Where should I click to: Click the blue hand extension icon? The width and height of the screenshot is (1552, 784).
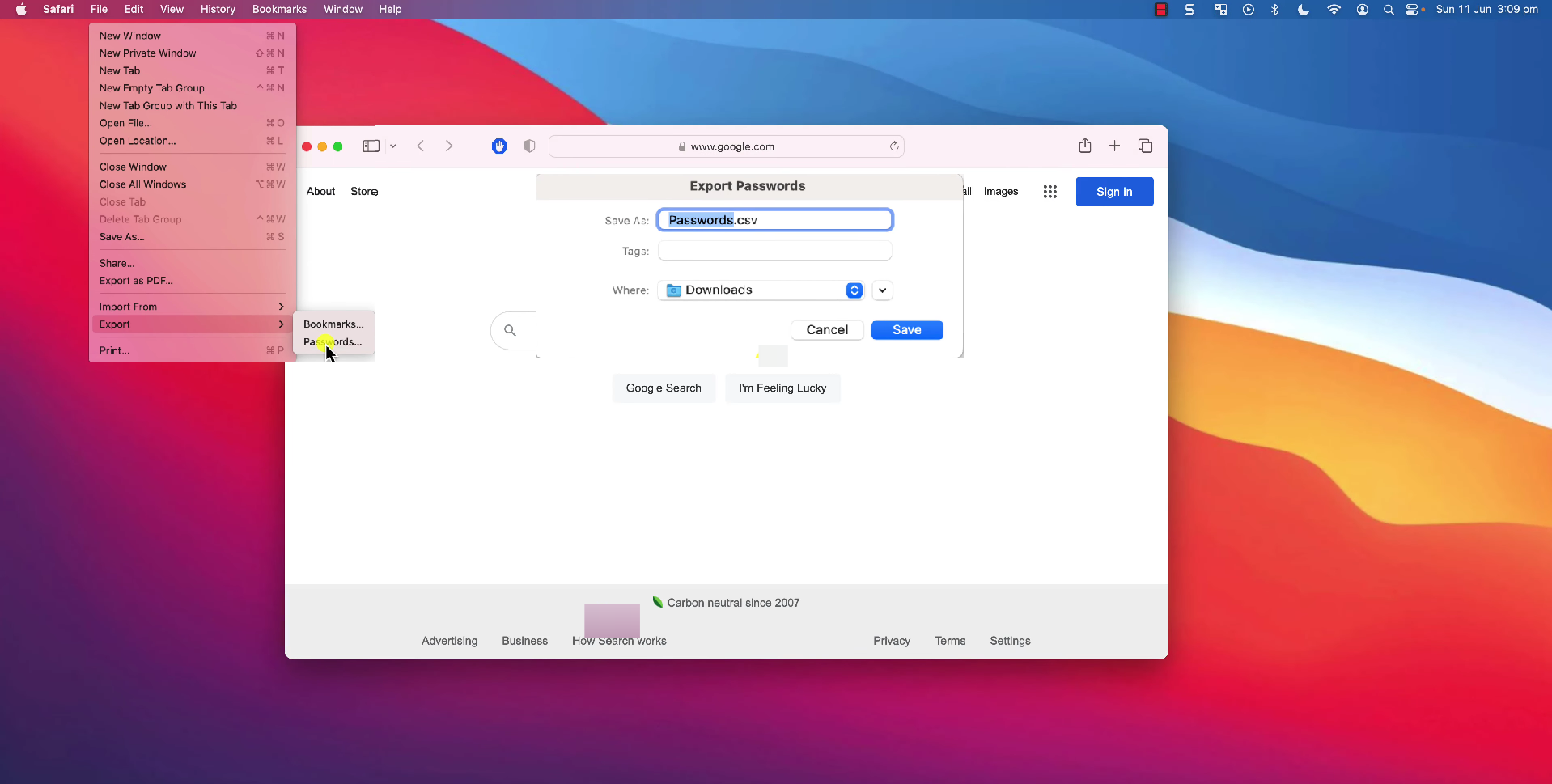[x=499, y=146]
